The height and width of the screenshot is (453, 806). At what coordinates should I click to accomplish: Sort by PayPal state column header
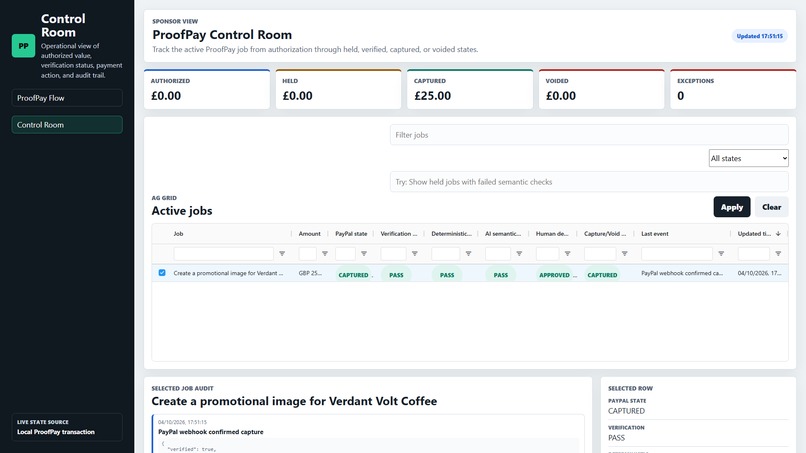(351, 233)
